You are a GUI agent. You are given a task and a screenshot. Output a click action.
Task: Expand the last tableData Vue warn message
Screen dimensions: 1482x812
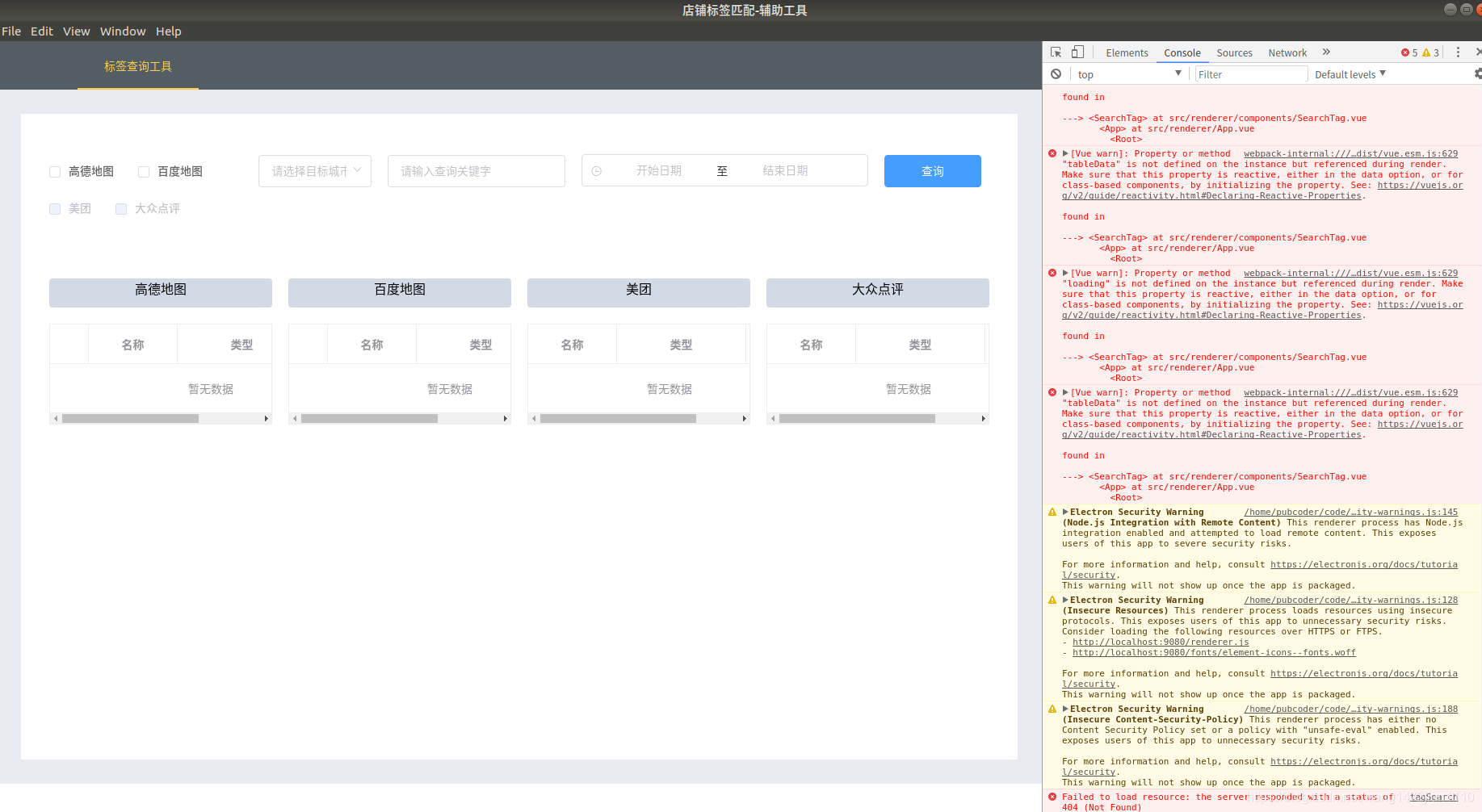(x=1065, y=392)
